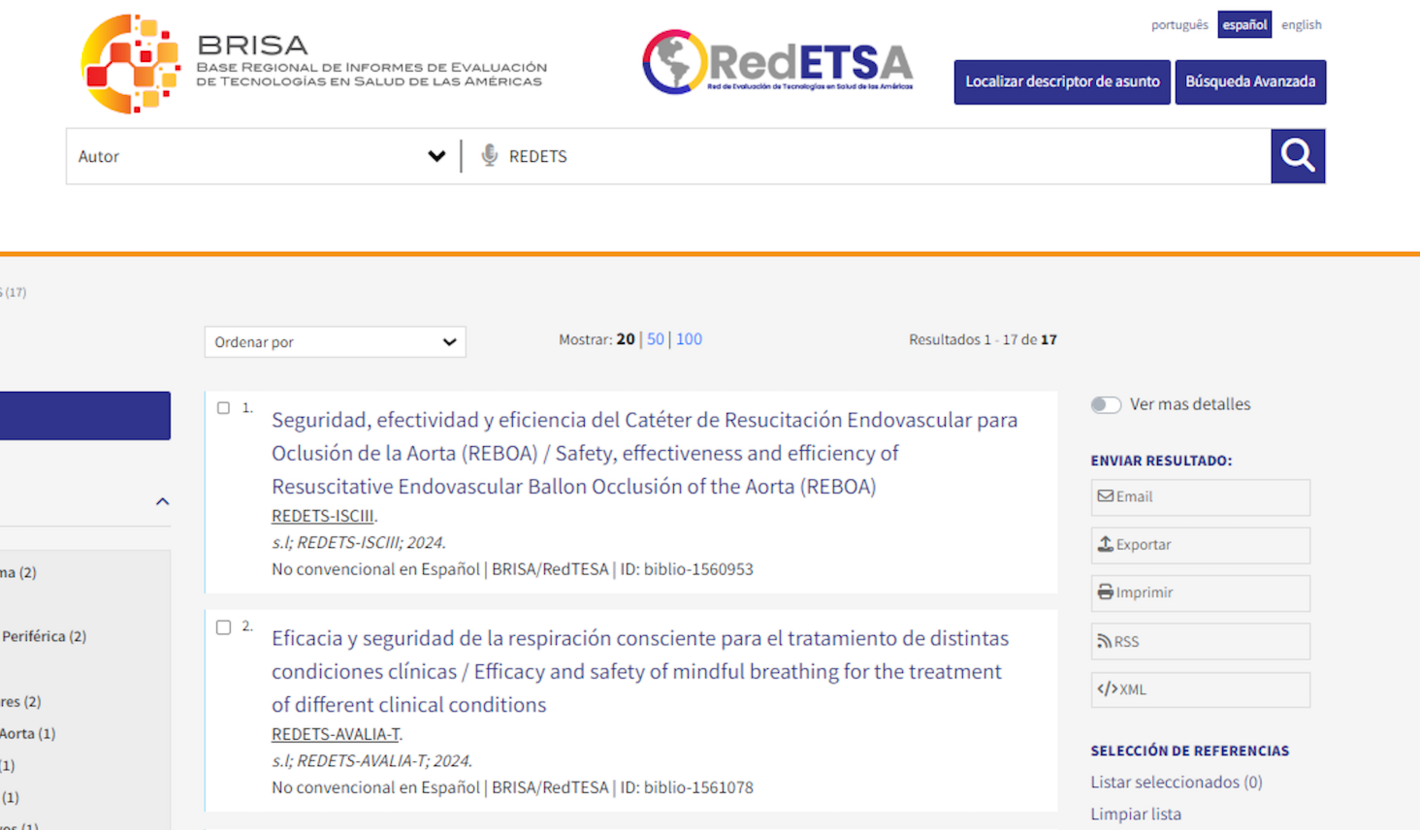
Task: Open the Ordenar por dropdown
Action: [x=334, y=341]
